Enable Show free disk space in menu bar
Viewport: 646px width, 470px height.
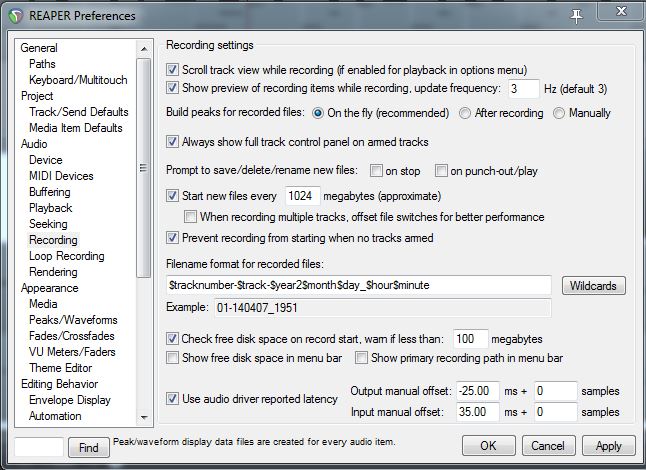(x=172, y=358)
